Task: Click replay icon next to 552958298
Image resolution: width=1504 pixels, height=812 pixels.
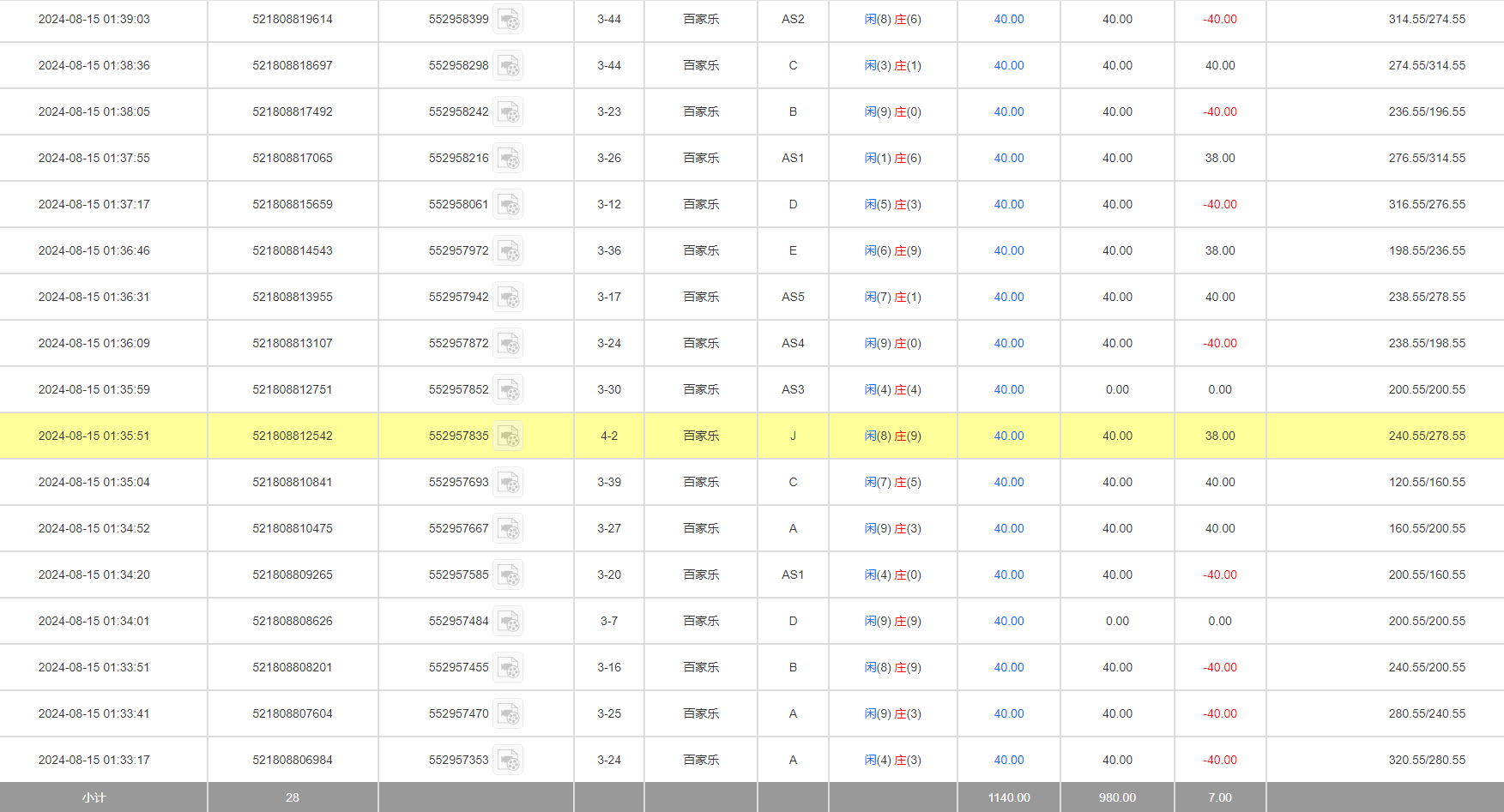Action: click(x=508, y=66)
